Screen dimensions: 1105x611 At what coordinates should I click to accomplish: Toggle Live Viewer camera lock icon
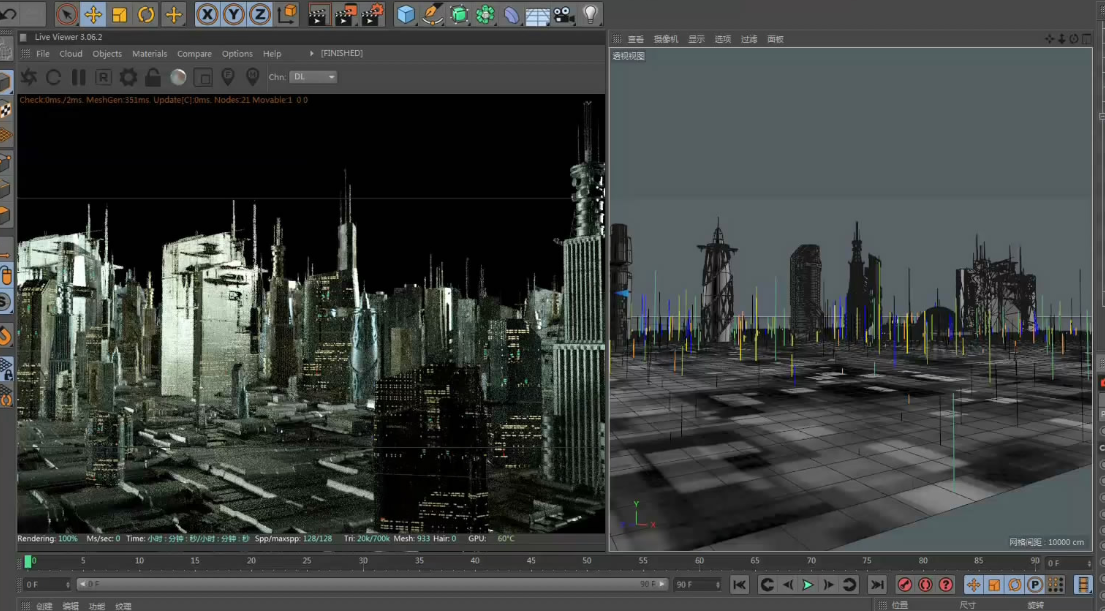(153, 77)
